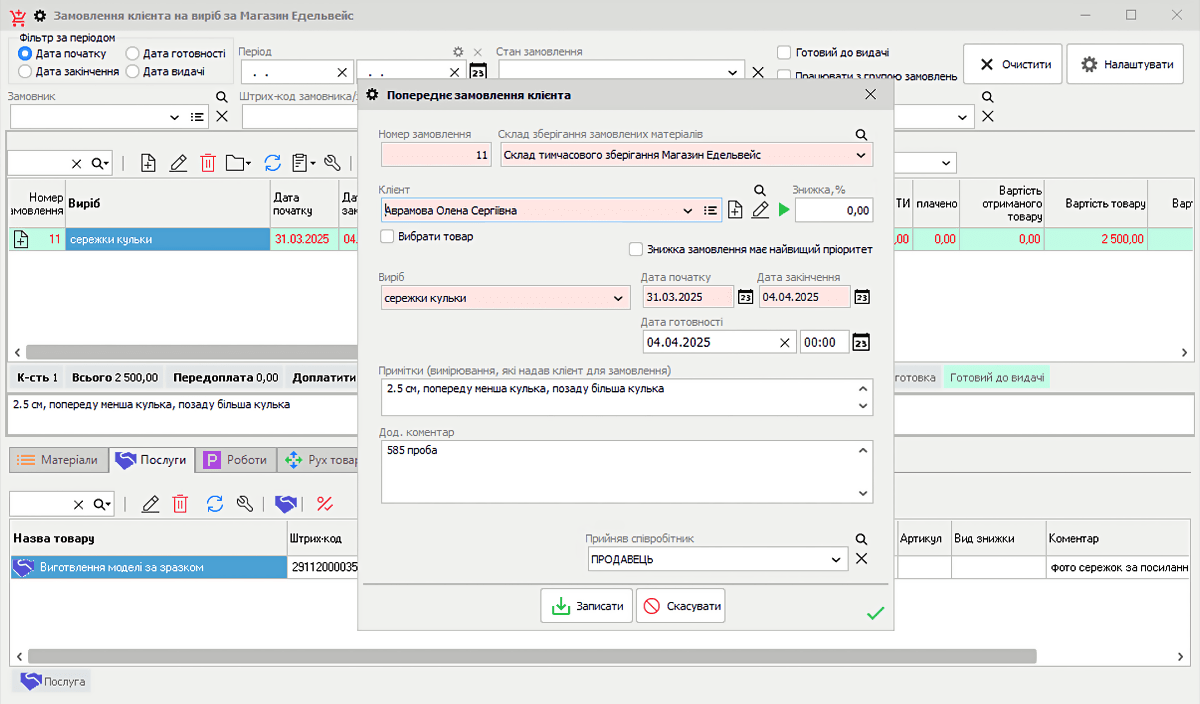Click the edit client pencil icon

coord(760,210)
